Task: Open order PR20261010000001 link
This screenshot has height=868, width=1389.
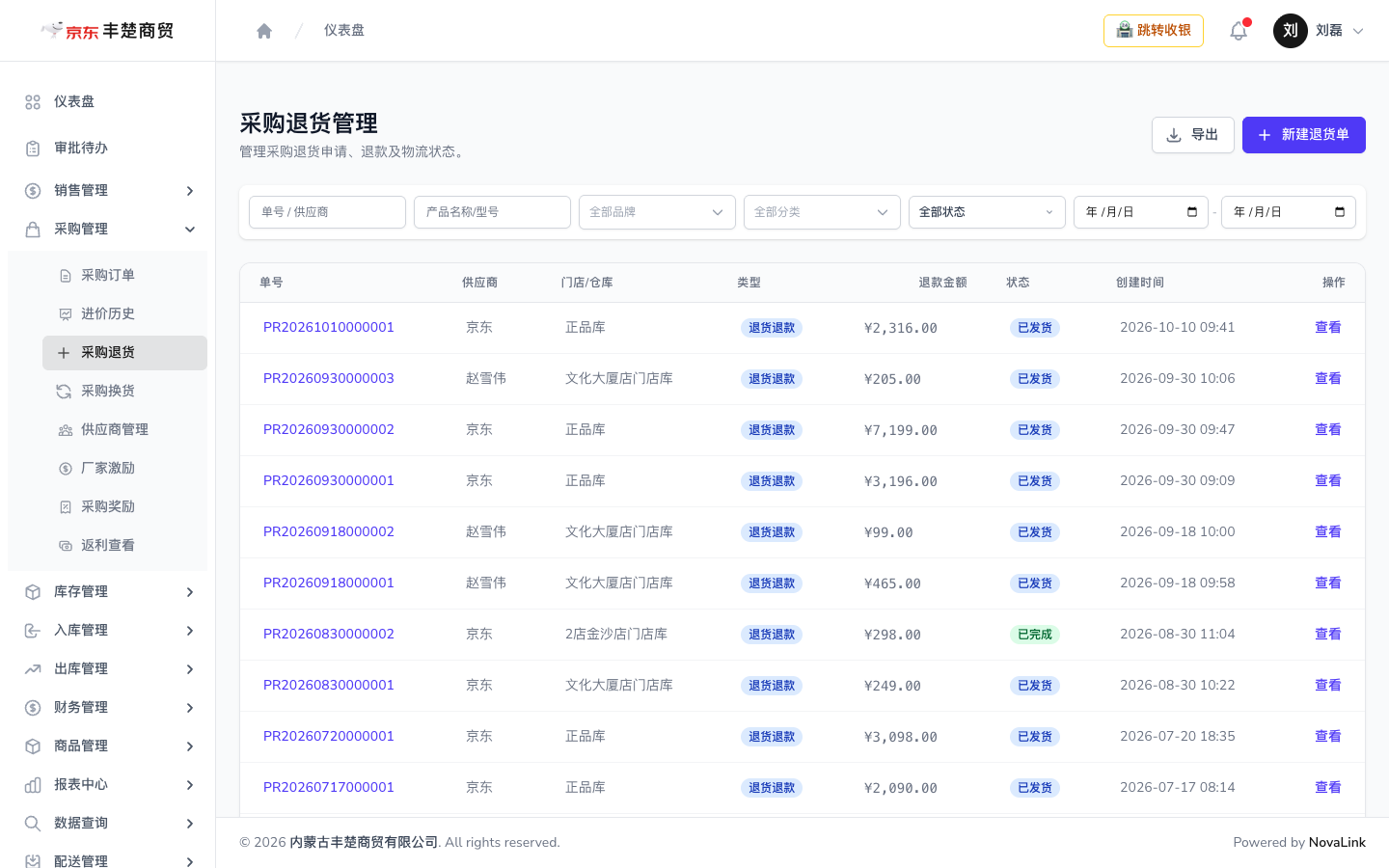Action: (329, 328)
